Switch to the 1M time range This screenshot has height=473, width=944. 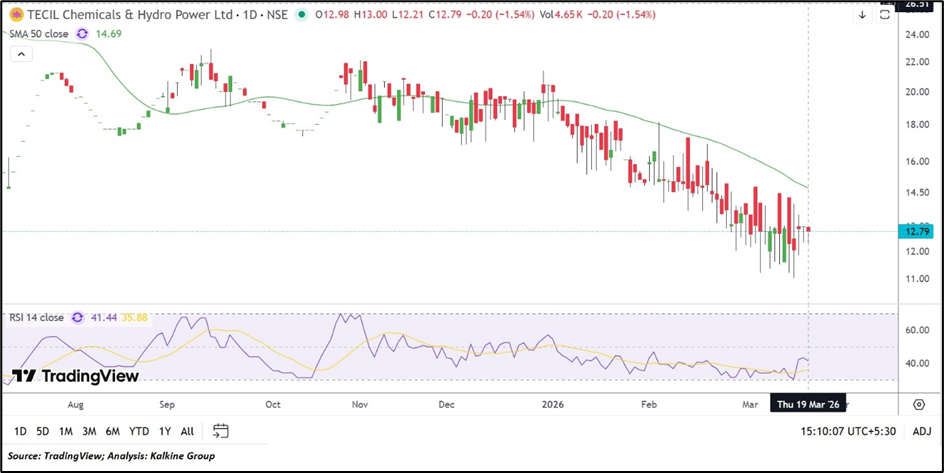(x=66, y=431)
